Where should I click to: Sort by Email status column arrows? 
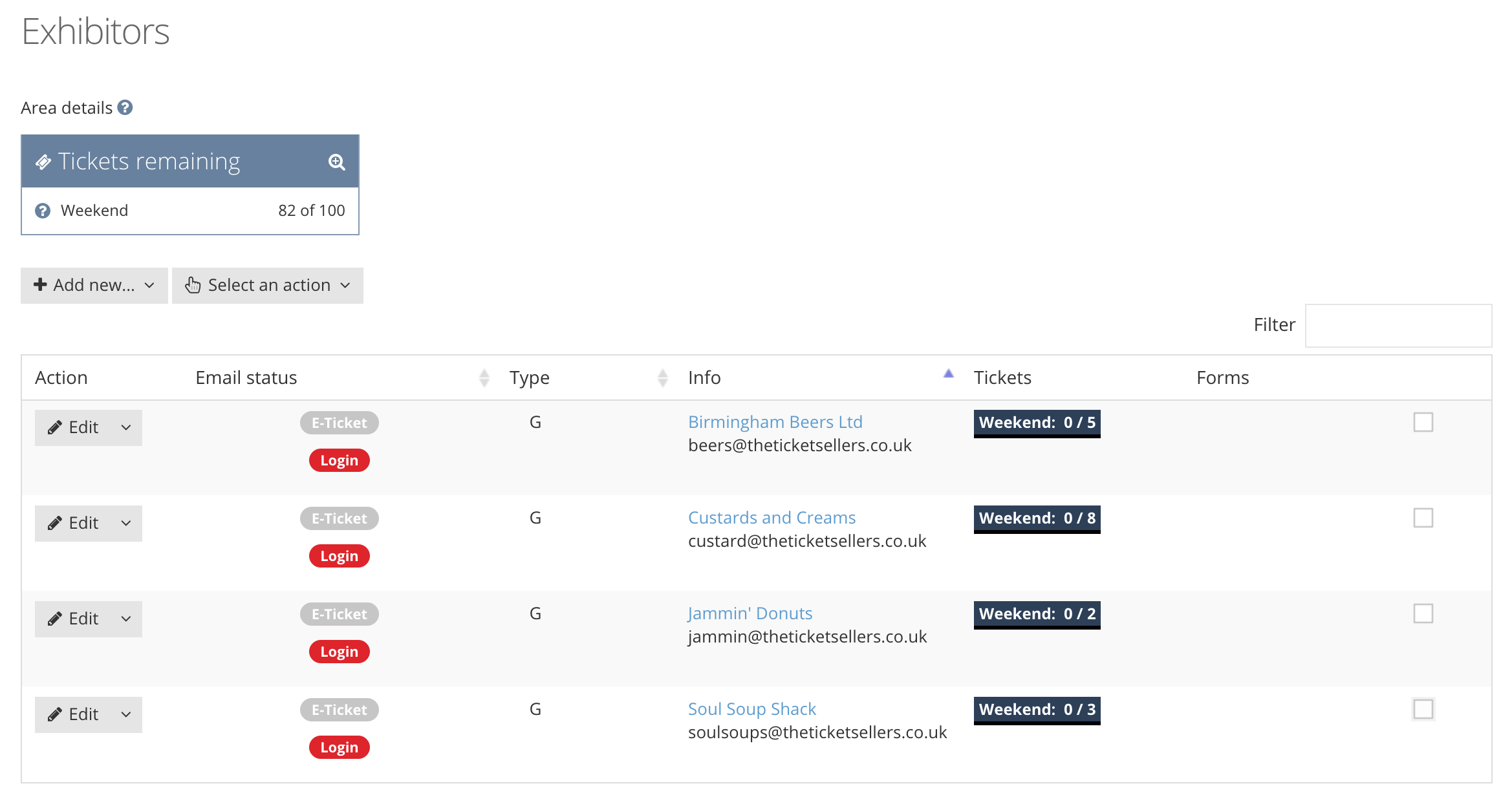pos(484,377)
